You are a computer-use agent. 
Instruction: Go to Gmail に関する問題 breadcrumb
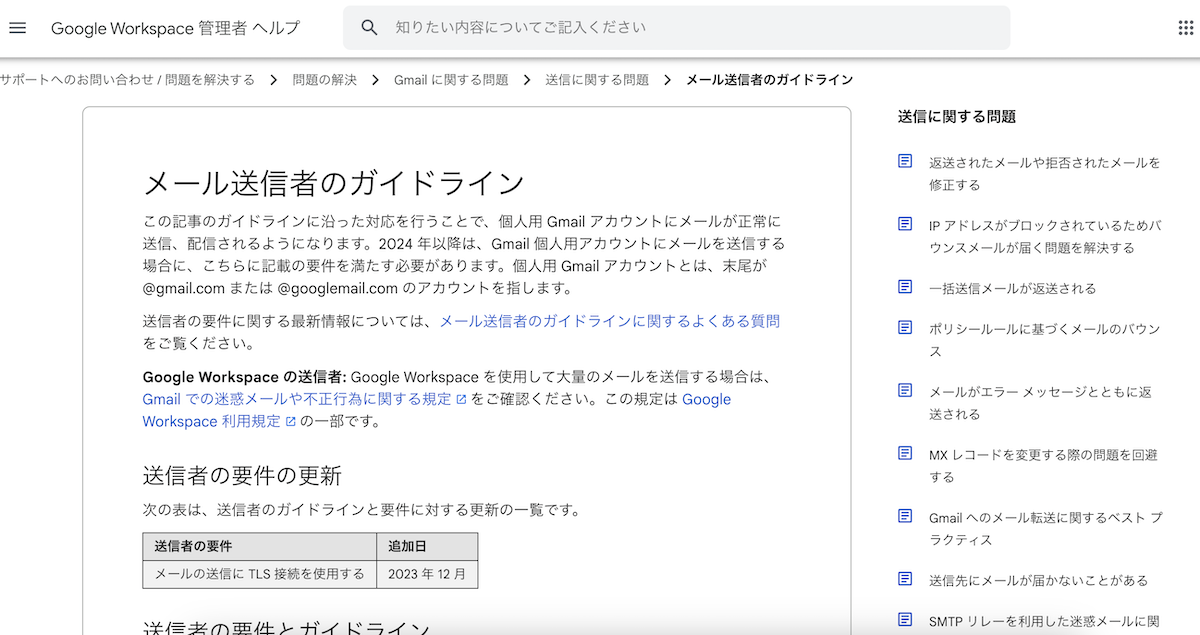coord(451,80)
